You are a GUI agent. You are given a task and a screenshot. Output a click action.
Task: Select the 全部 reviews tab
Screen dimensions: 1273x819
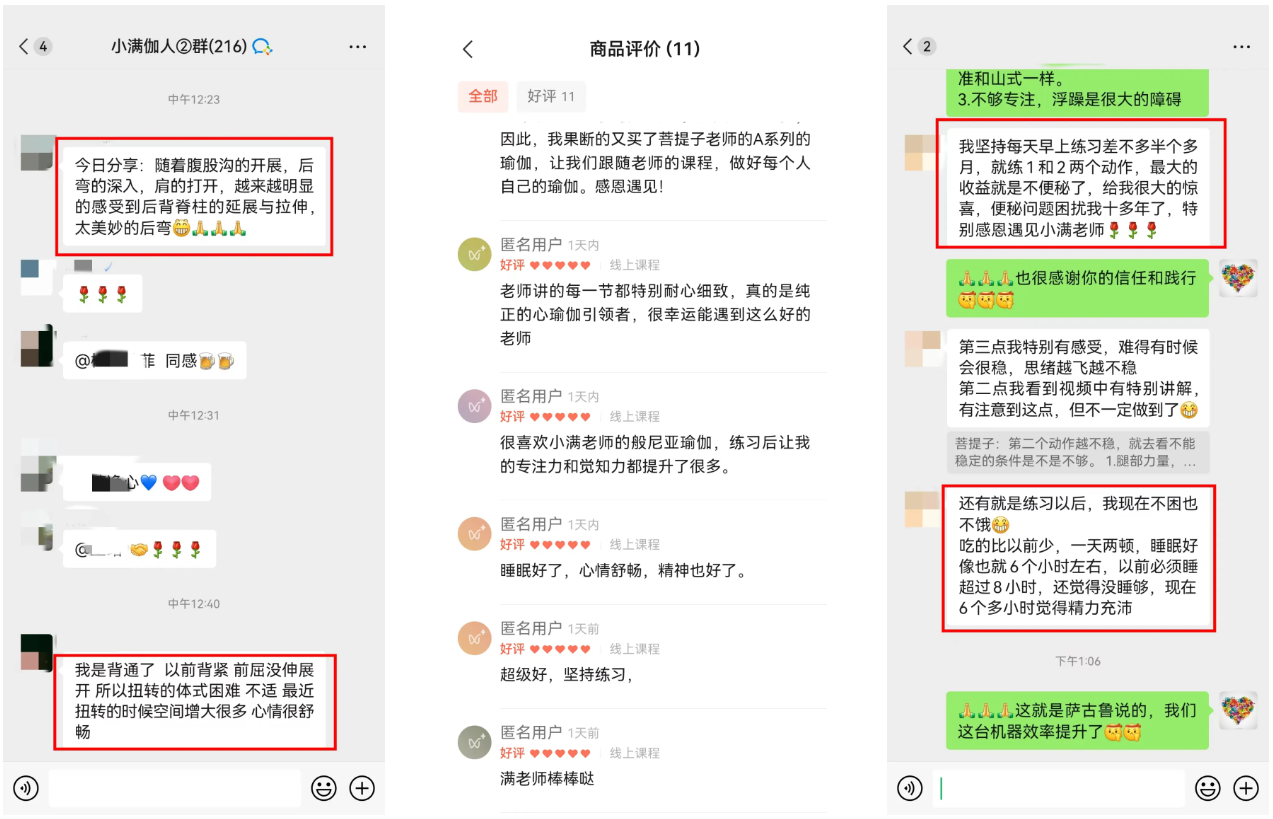pos(483,96)
